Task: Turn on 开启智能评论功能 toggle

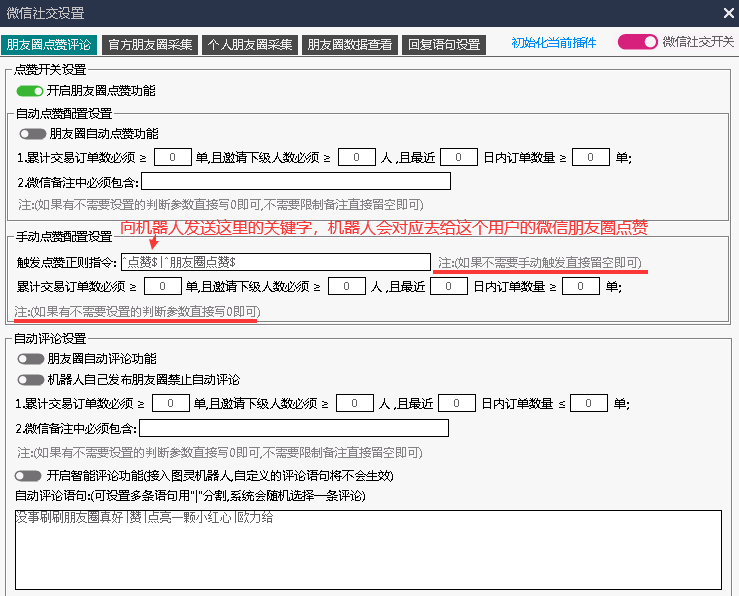Action: (x=30, y=475)
